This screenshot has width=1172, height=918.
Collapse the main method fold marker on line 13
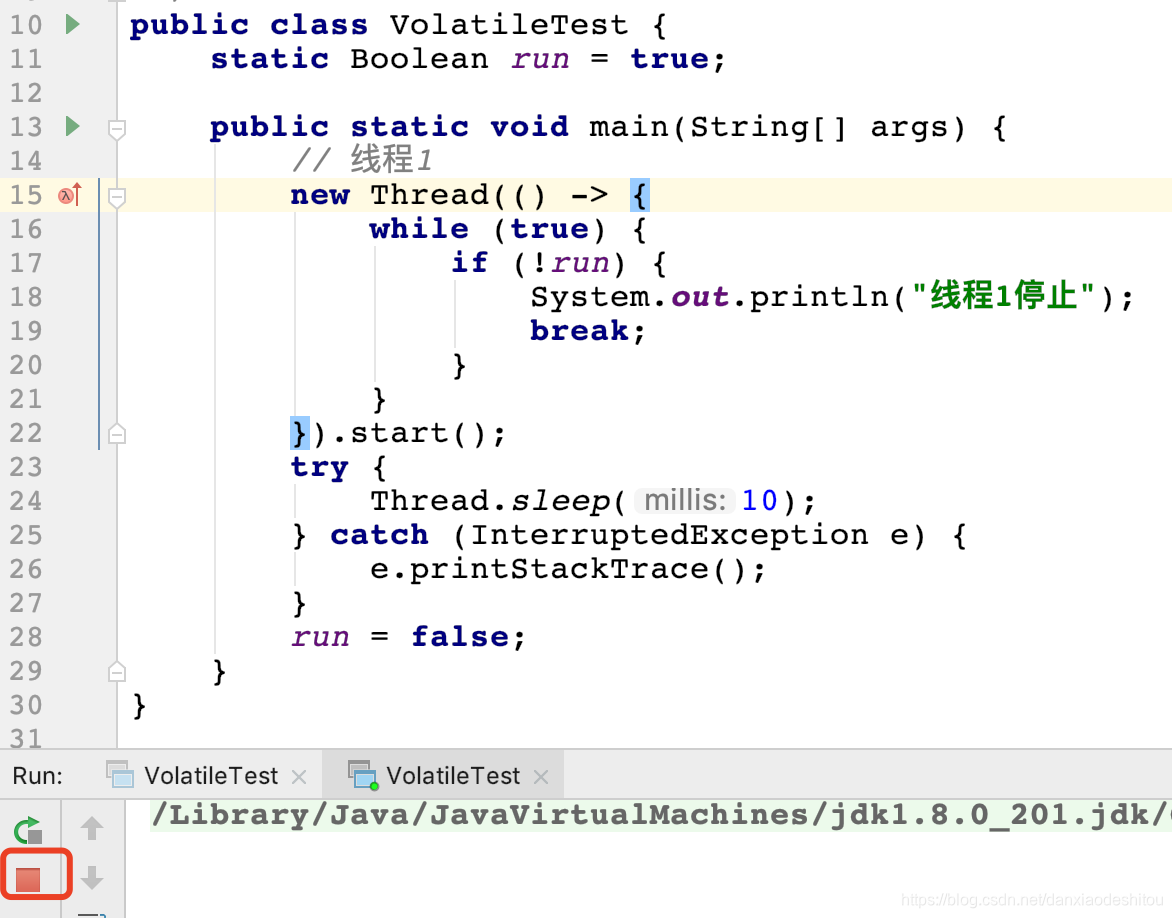tap(117, 129)
